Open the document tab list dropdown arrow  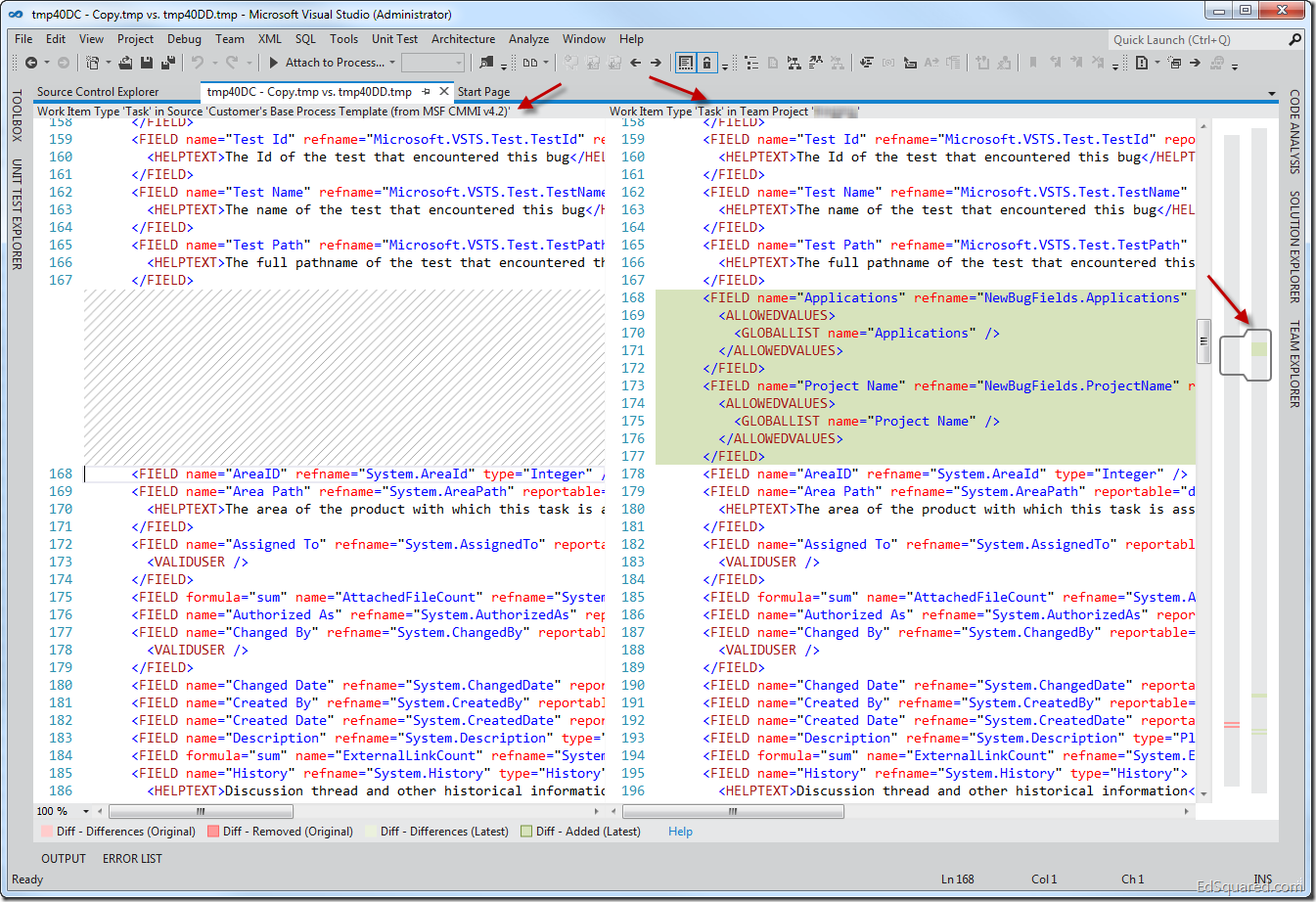point(1272,94)
